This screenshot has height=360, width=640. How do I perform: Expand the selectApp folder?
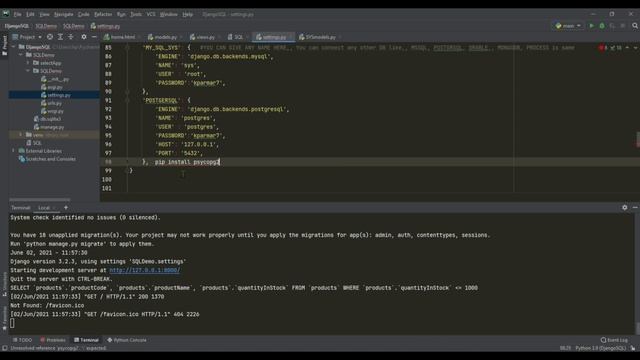point(28,63)
